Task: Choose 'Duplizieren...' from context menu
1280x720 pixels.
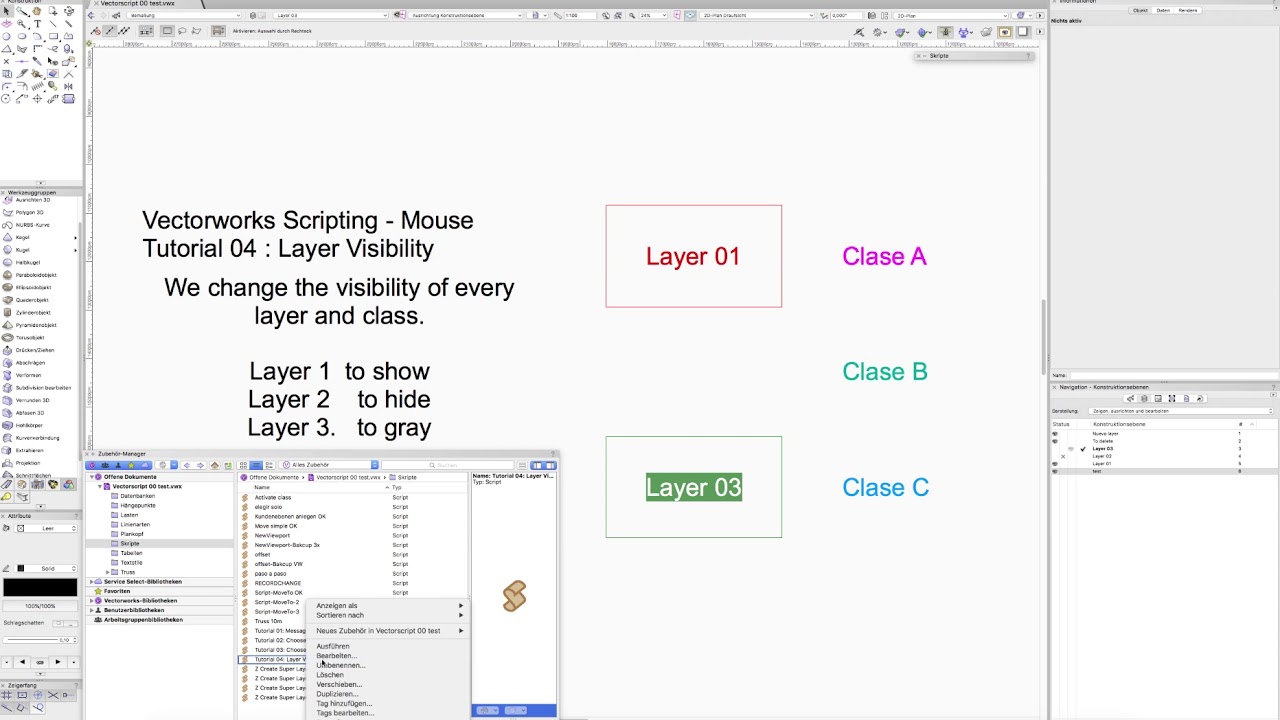Action: pos(389,694)
